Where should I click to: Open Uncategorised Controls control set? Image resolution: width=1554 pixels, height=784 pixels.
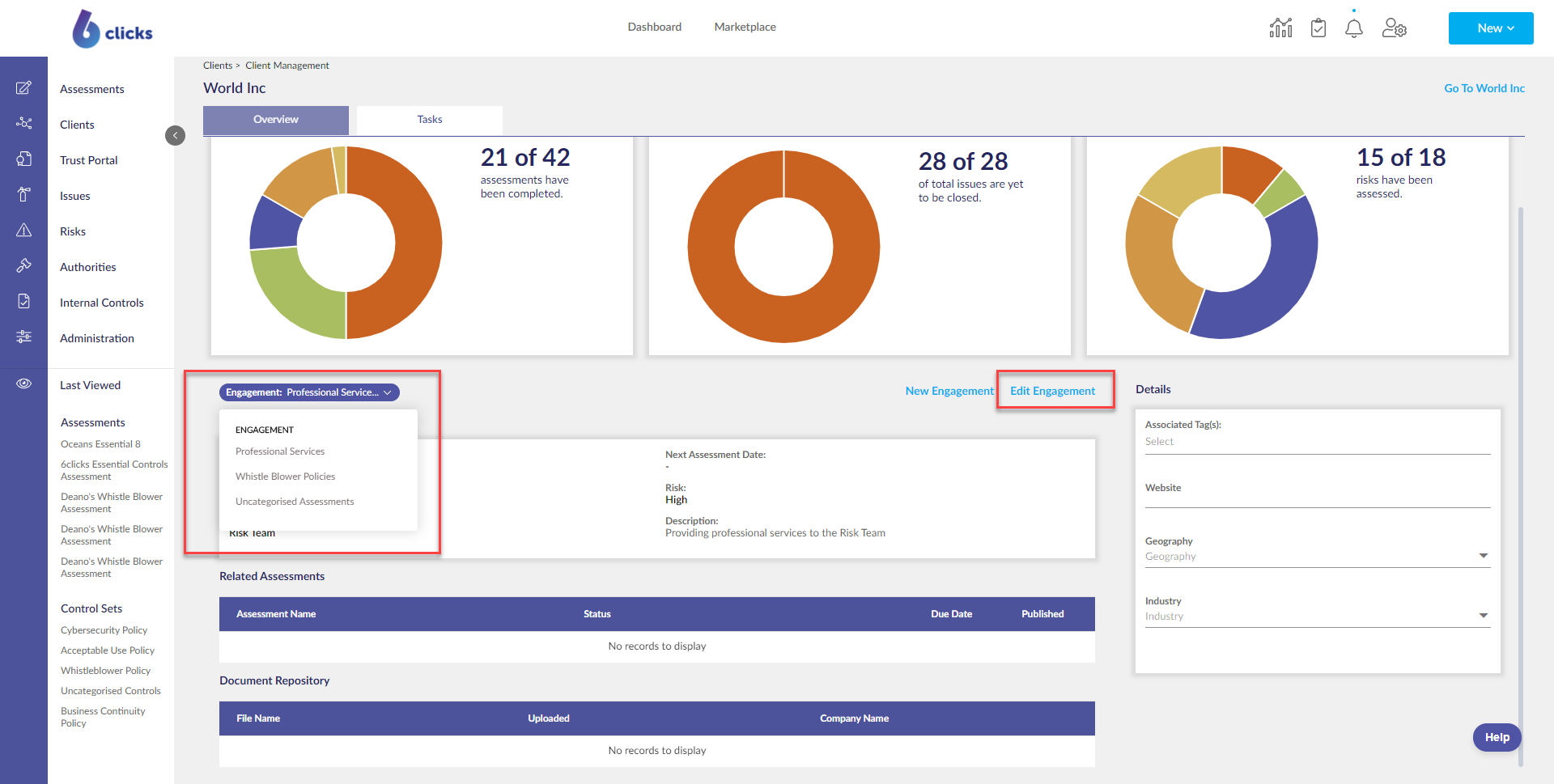(x=111, y=691)
